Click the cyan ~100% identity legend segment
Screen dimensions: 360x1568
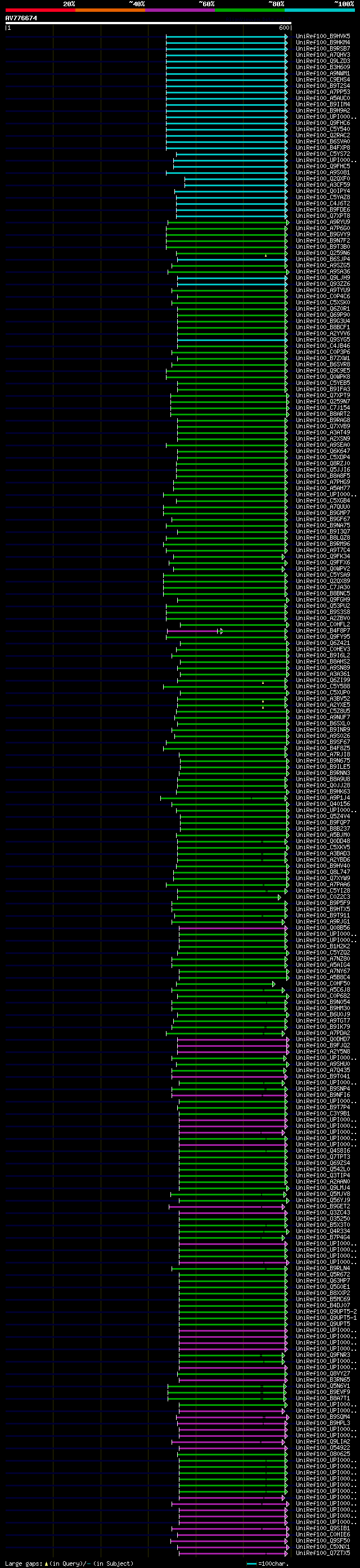319,10
